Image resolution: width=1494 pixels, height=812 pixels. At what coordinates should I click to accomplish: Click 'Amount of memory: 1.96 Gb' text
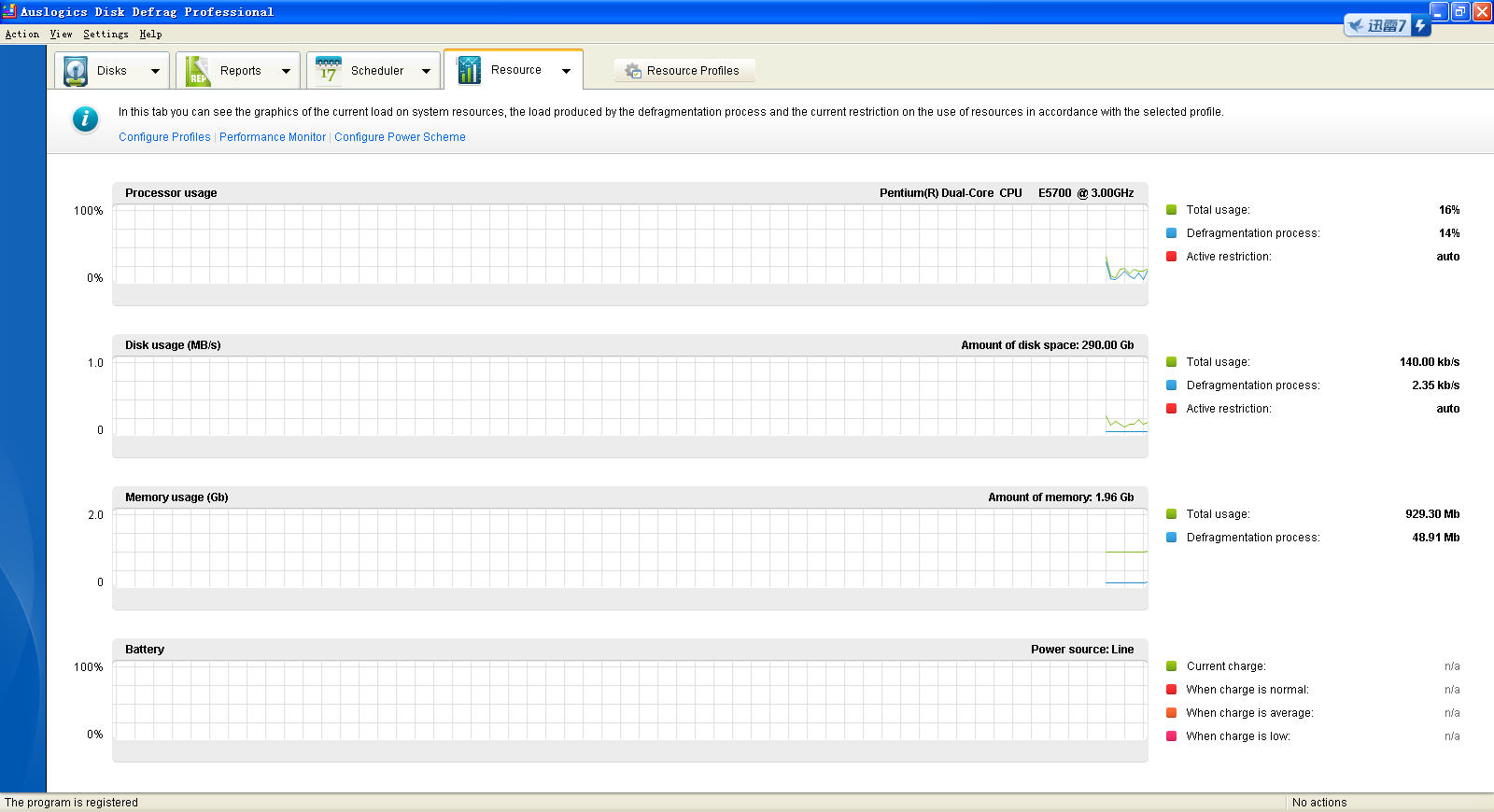(1061, 497)
